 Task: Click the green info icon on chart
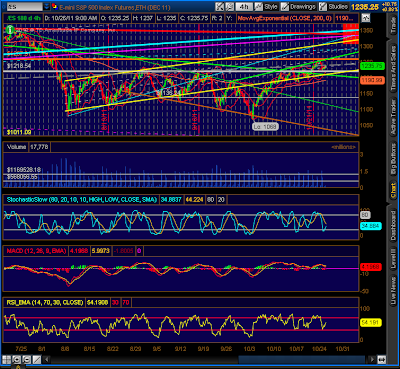[x=10, y=29]
